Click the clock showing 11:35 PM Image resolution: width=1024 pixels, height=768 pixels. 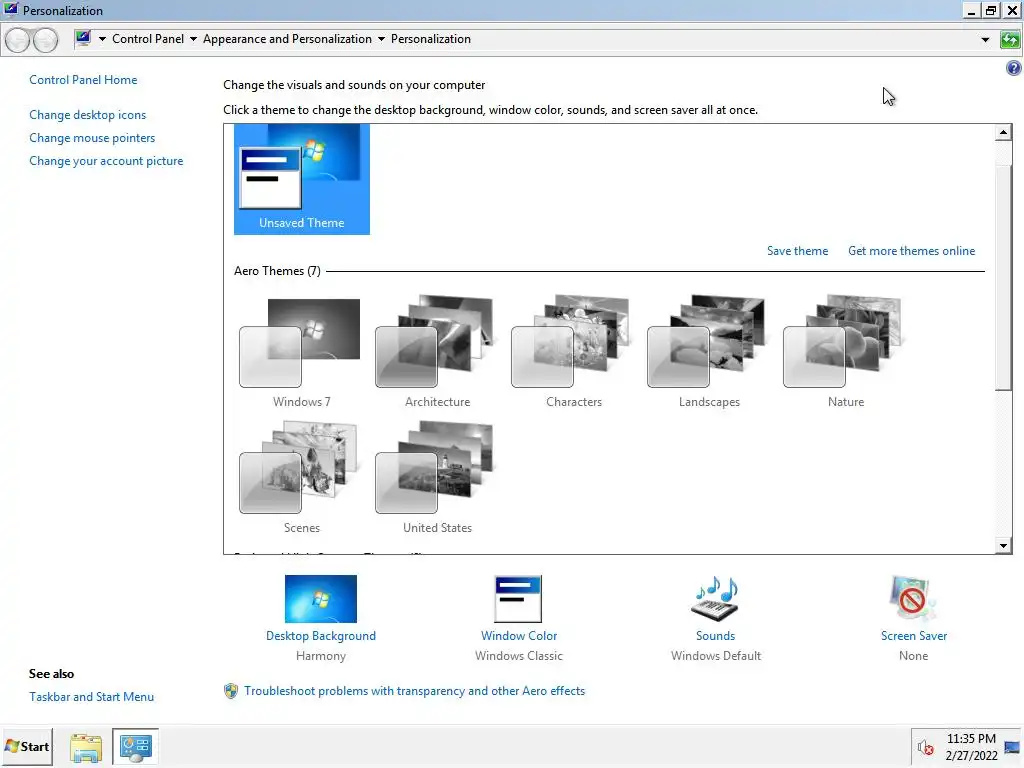tap(971, 739)
